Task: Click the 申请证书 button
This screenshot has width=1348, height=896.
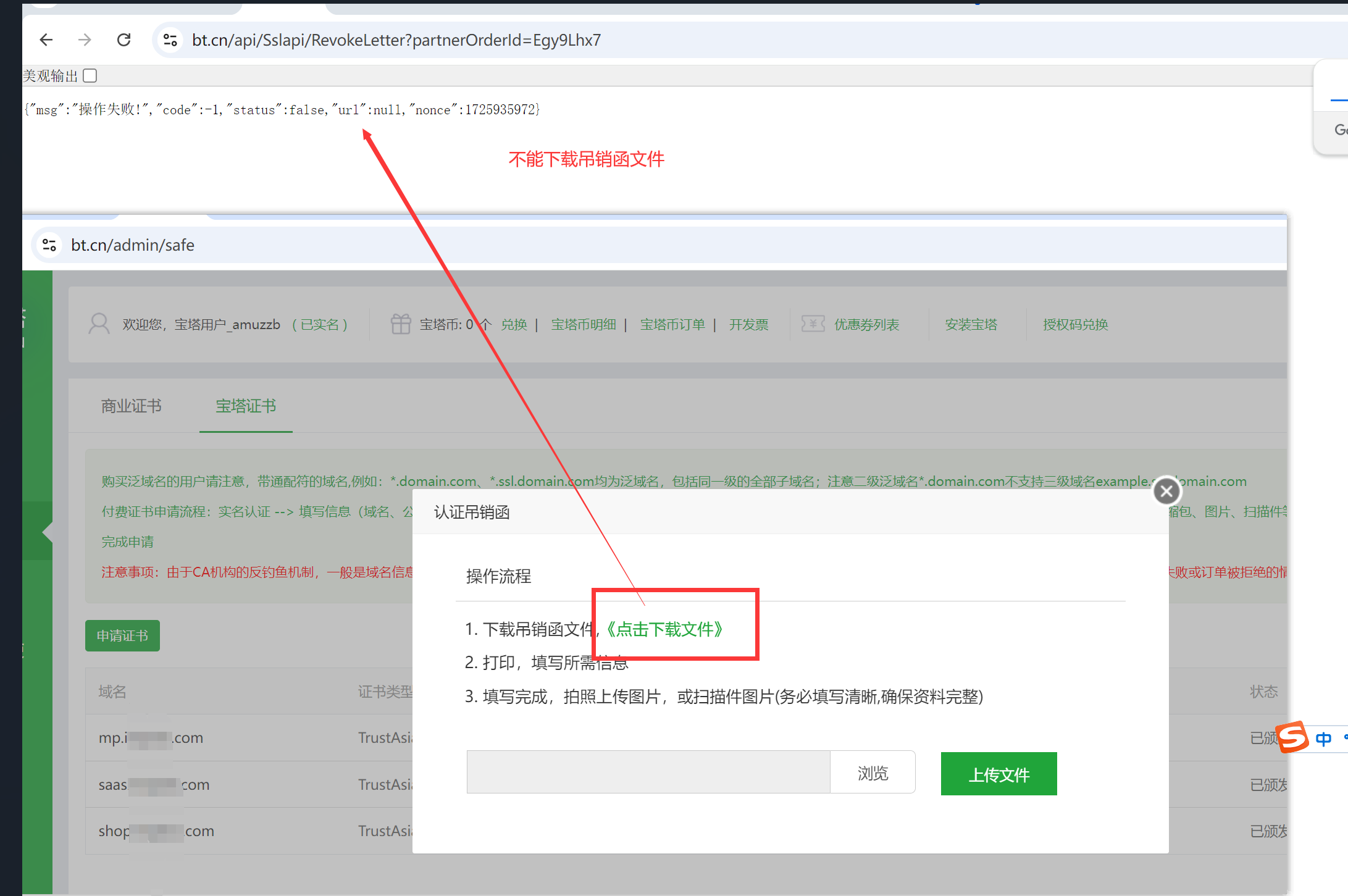Action: click(x=122, y=635)
